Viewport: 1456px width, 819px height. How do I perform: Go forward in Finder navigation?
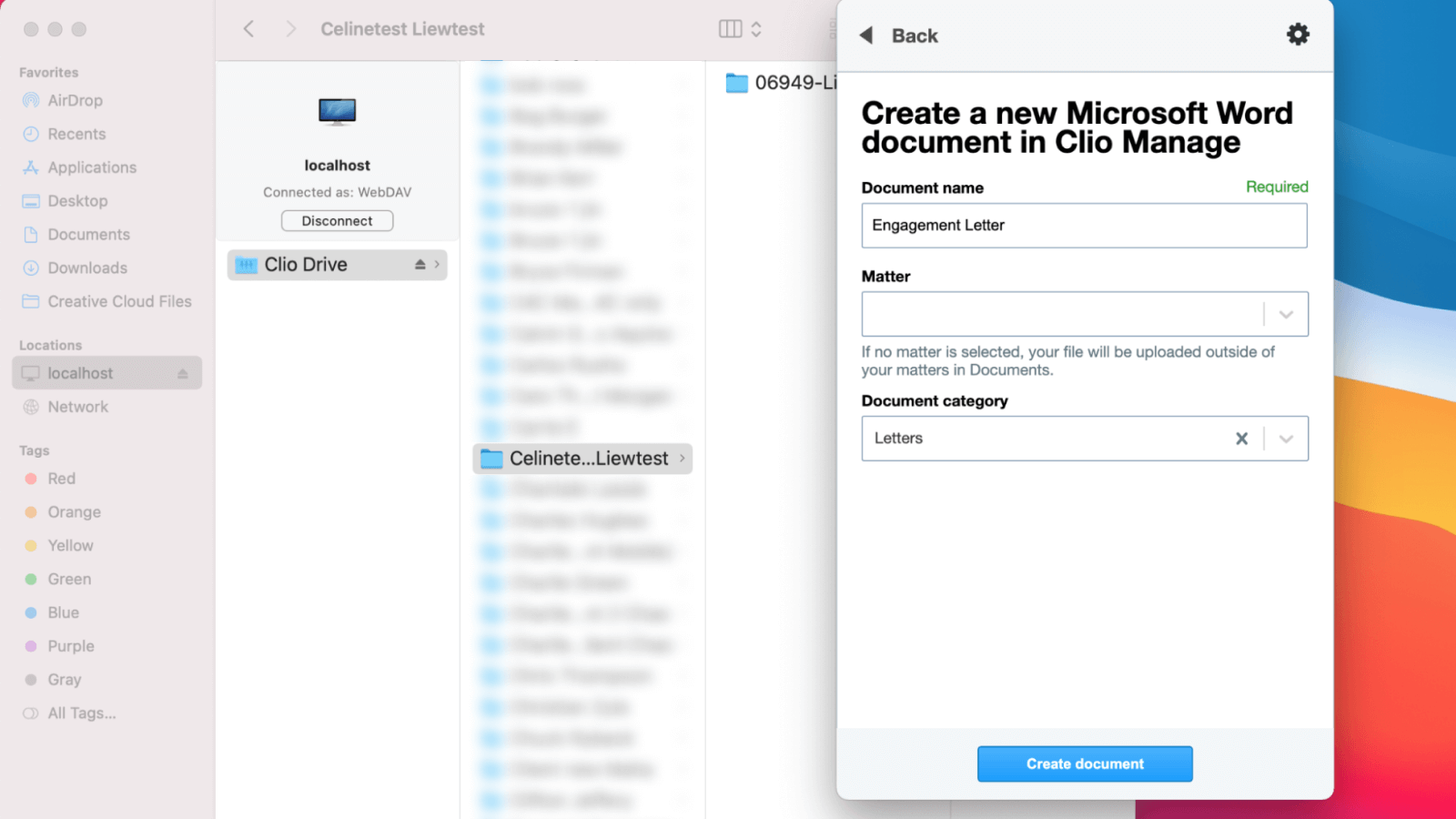290,29
